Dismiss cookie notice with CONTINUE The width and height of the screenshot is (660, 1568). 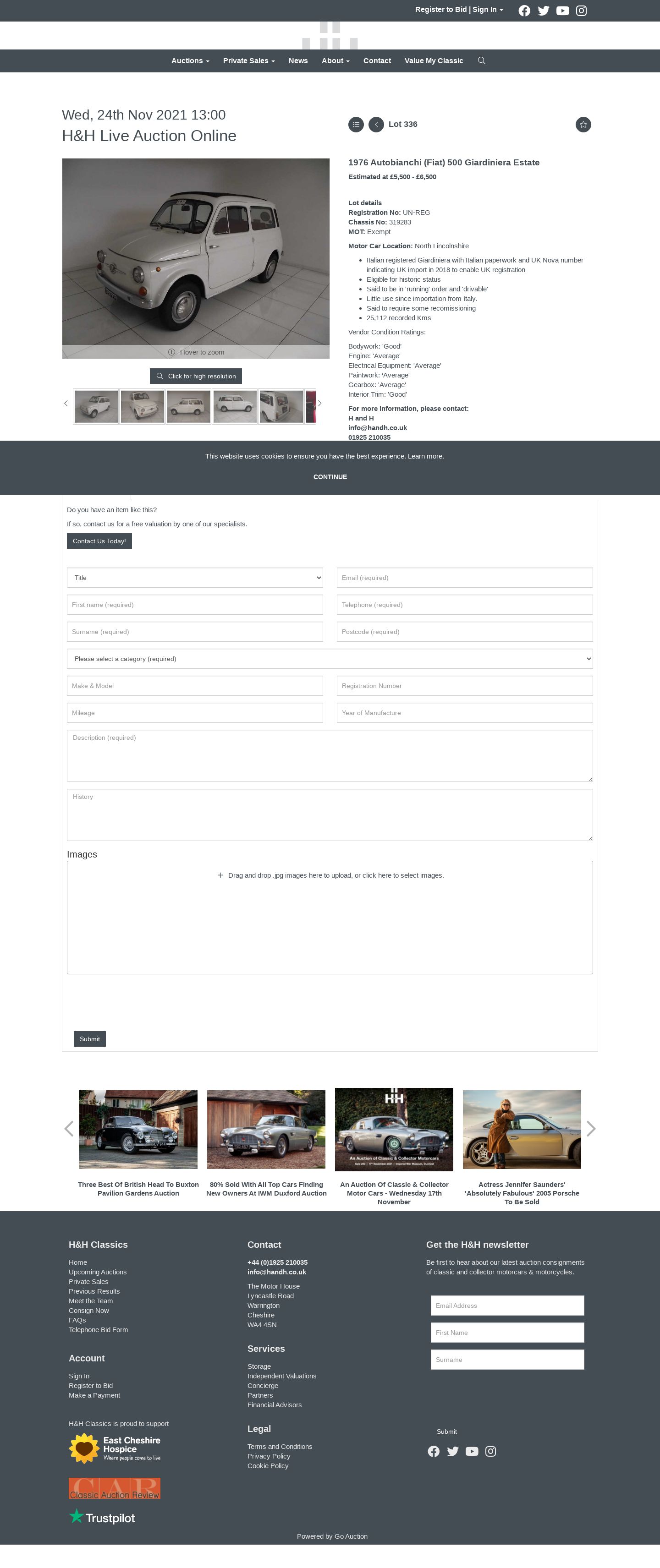pos(330,477)
